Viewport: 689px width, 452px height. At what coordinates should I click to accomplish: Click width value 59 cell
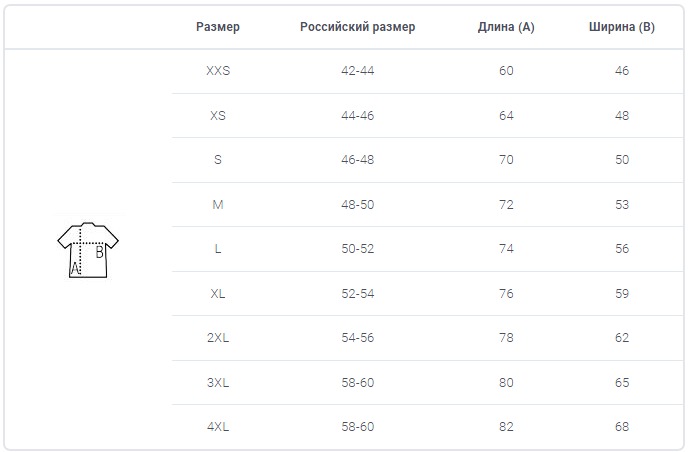click(622, 293)
